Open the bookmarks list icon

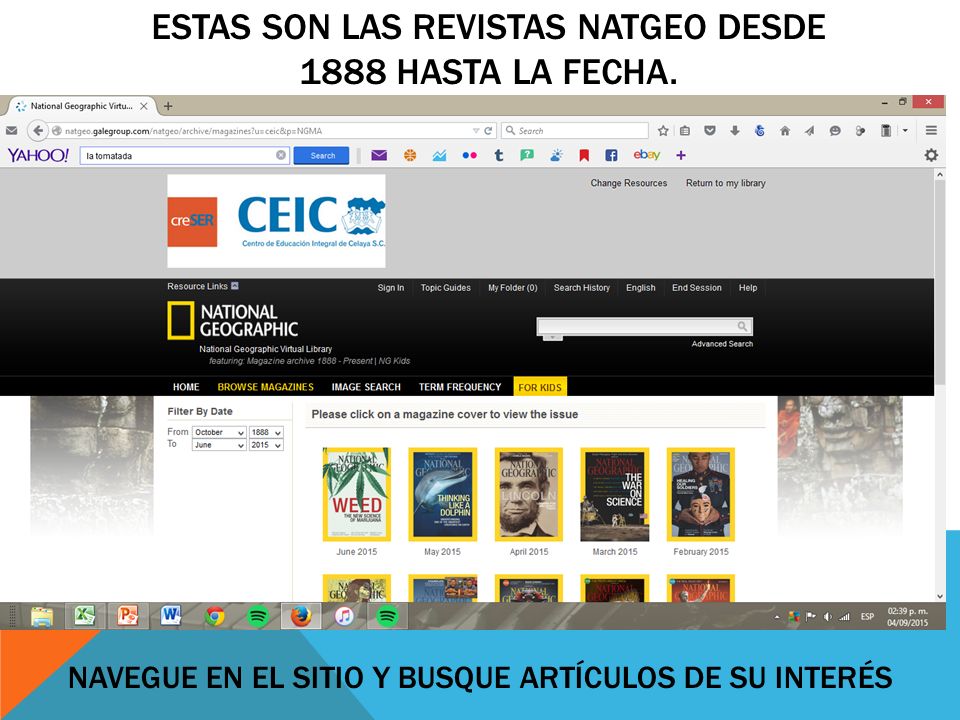[685, 130]
